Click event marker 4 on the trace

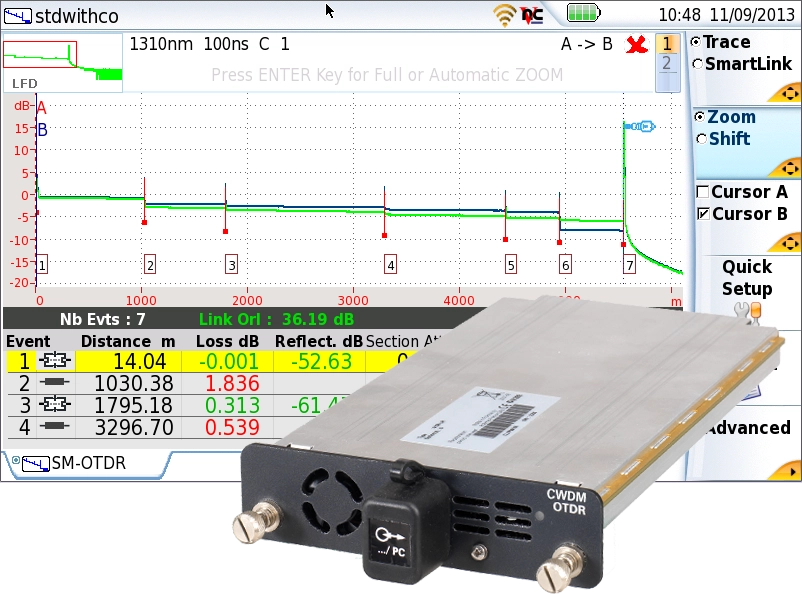point(391,265)
